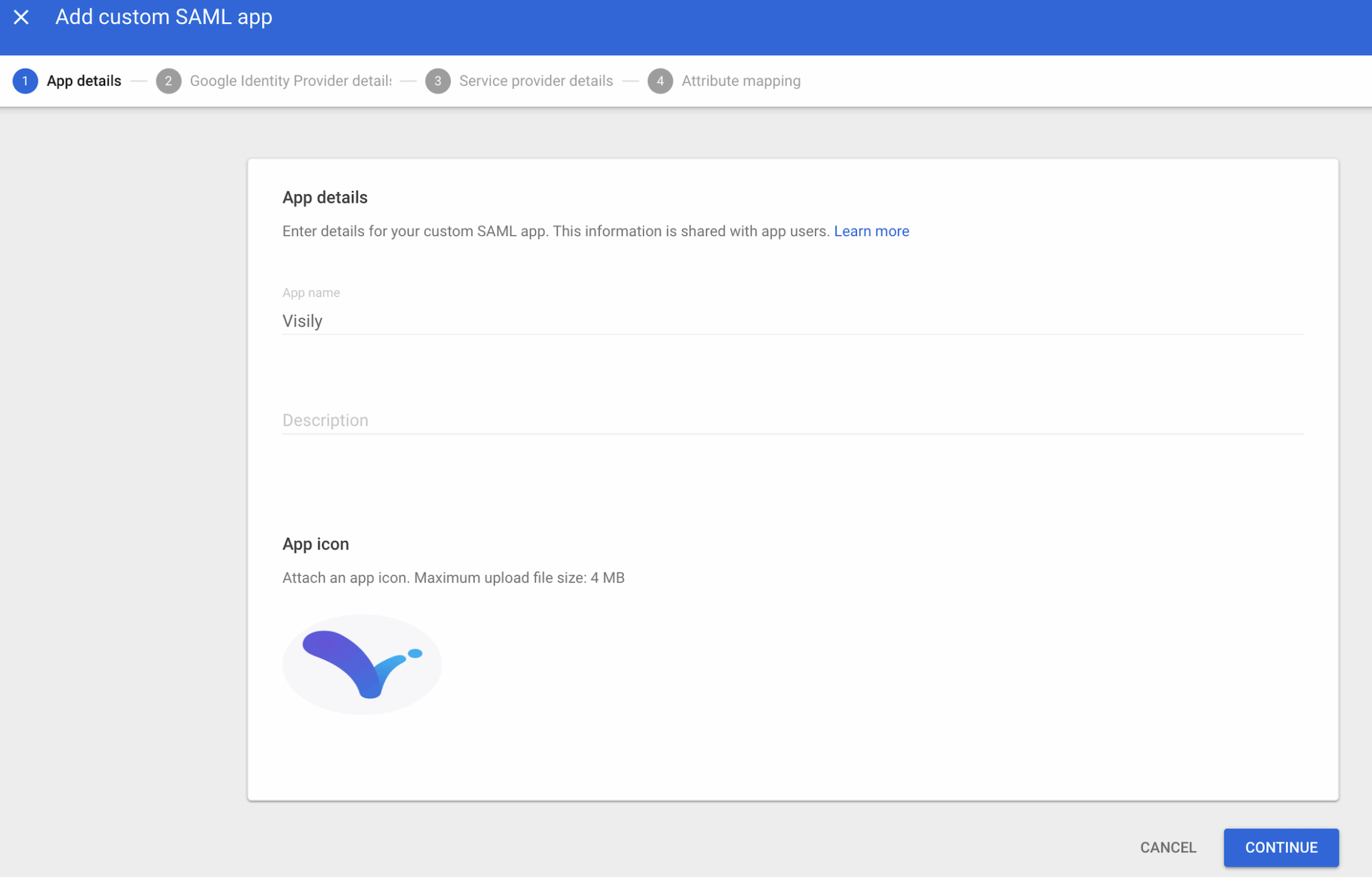
Task: Select the App details step label
Action: point(84,80)
